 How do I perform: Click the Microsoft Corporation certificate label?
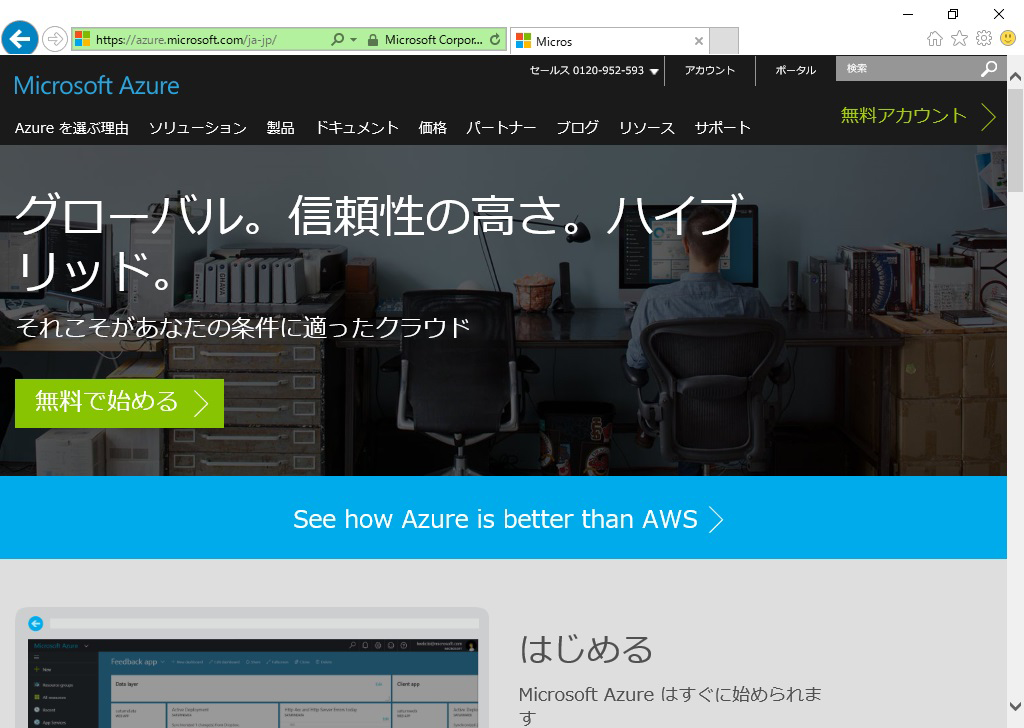pyautogui.click(x=434, y=40)
